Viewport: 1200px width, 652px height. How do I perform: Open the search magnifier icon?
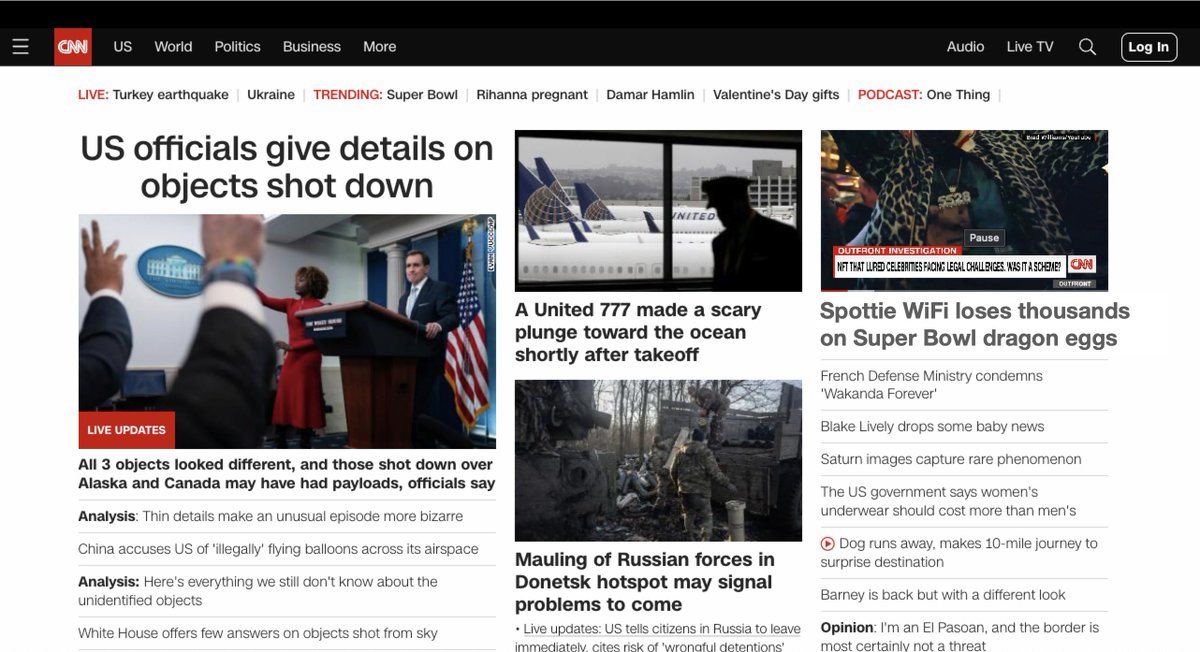point(1087,47)
